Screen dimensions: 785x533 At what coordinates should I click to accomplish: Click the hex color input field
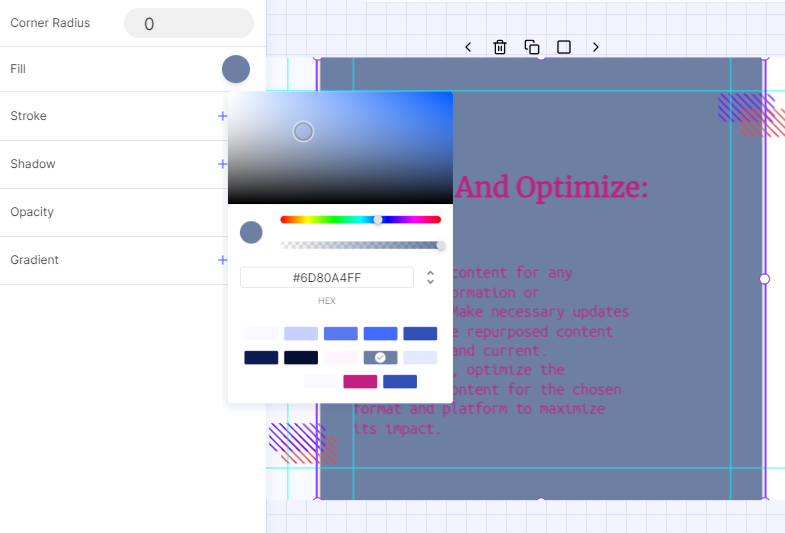pos(327,277)
